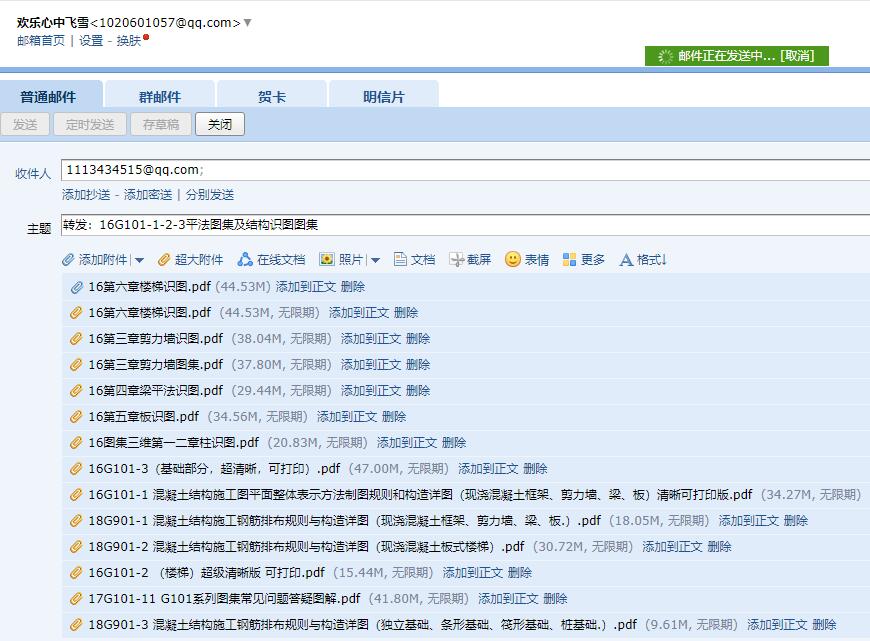870x641 pixels.
Task: Click 分别发送 link
Action: click(x=210, y=195)
